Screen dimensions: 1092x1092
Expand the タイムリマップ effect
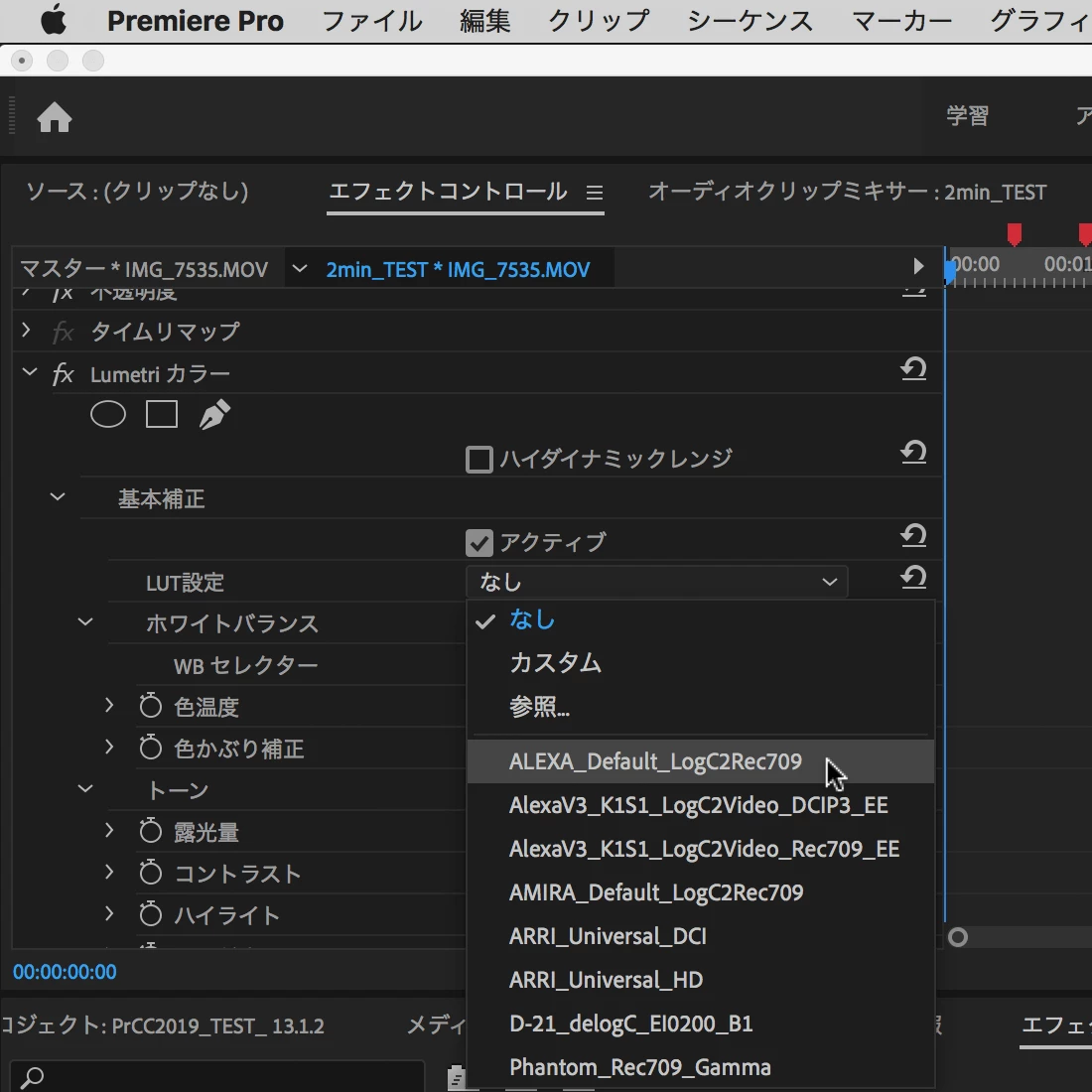(26, 330)
